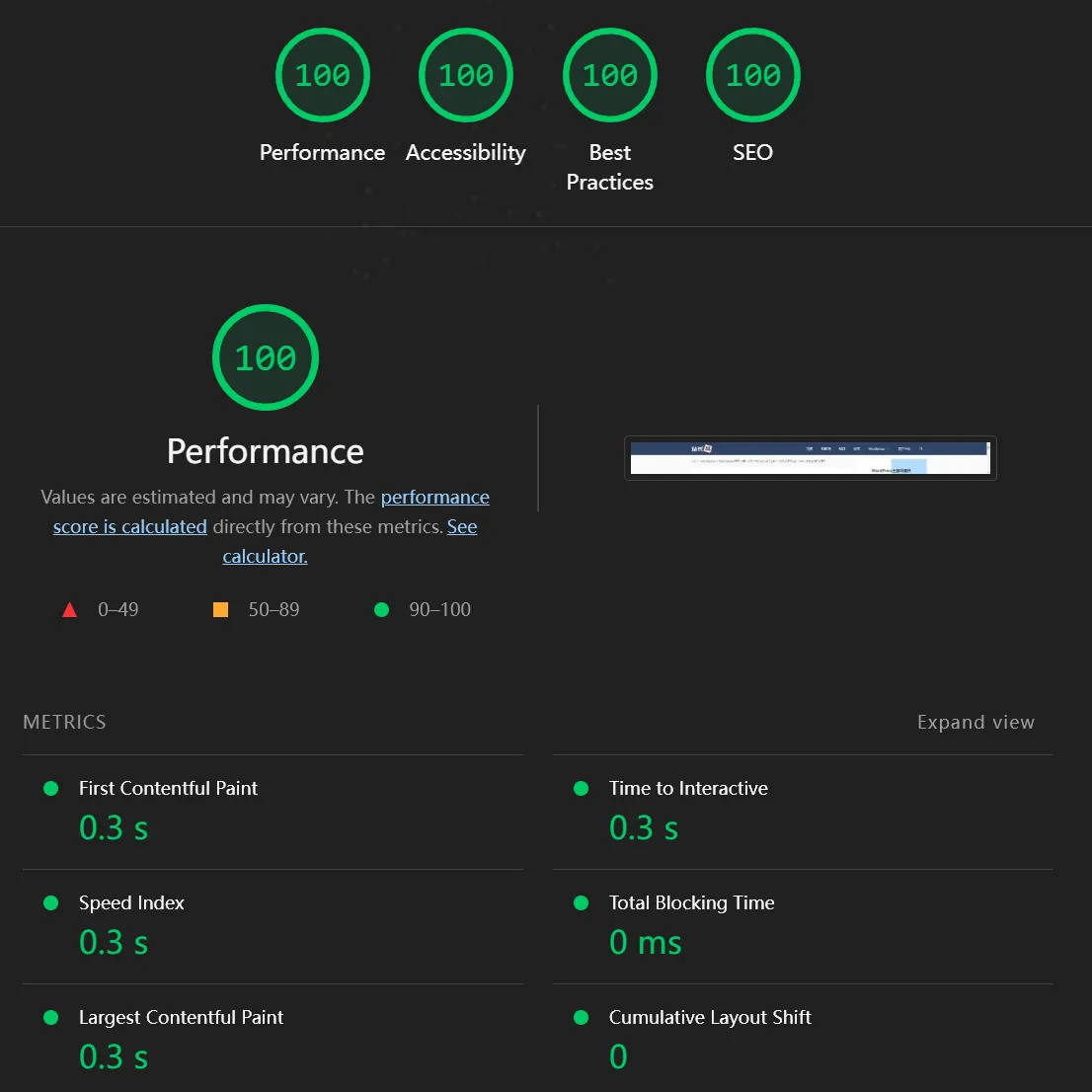Toggle Expand view for metrics
The image size is (1092, 1092).
[x=975, y=722]
